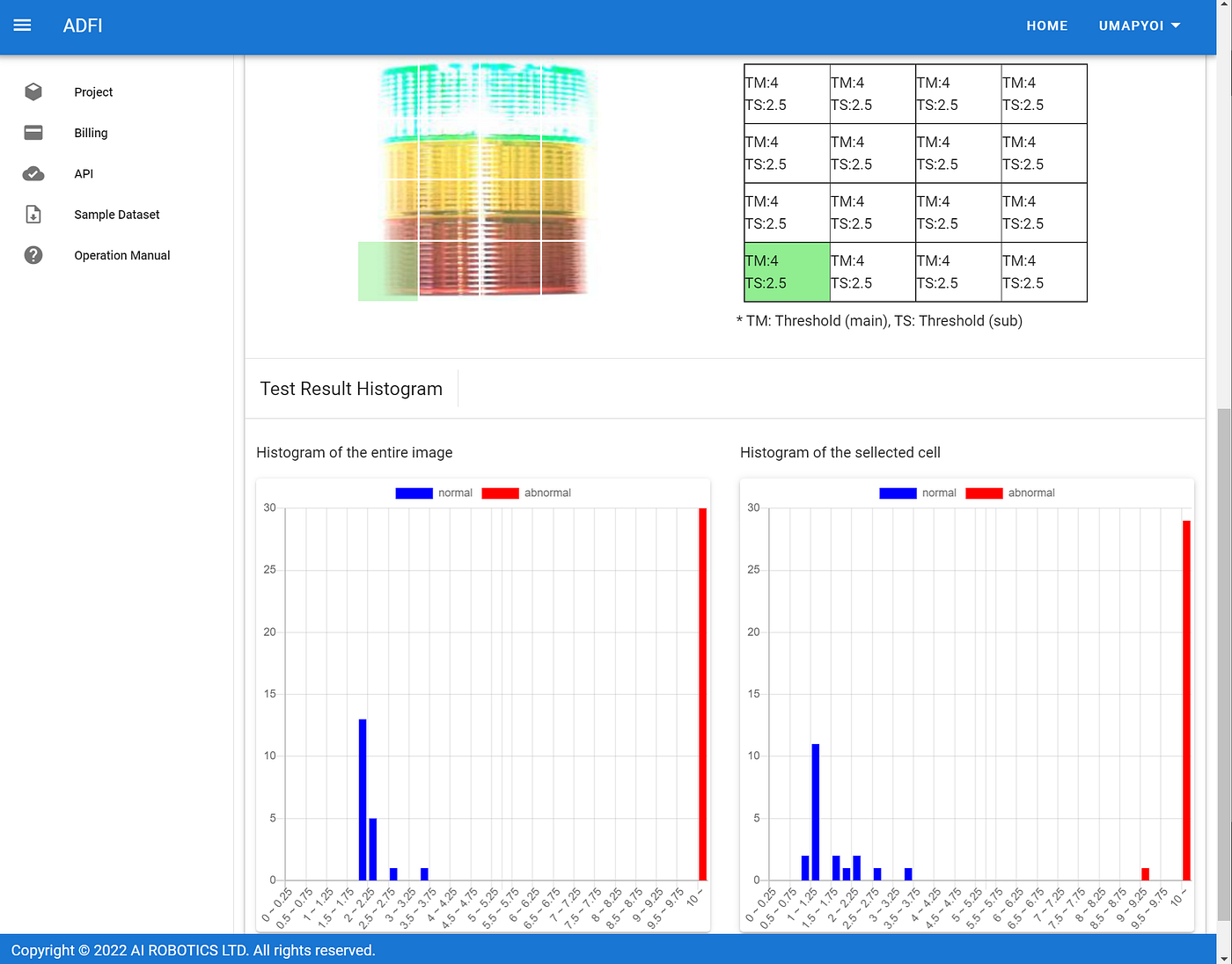Click the blue normal legend marker
Screen dimensions: 1232x964
point(414,493)
